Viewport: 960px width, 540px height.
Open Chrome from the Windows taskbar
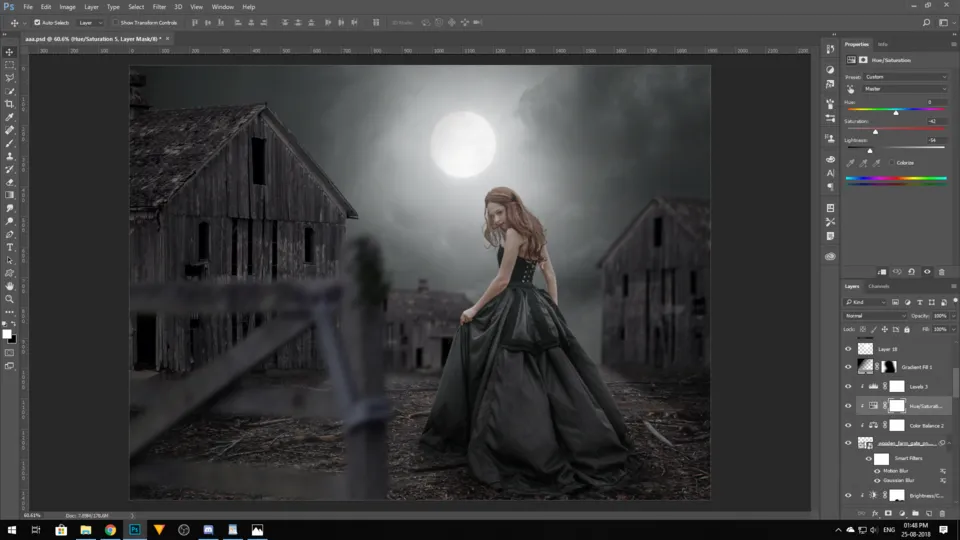click(110, 530)
